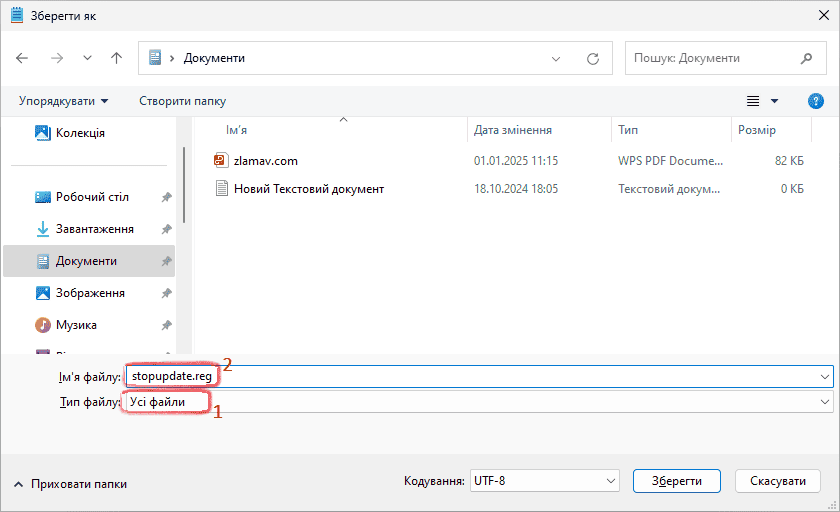This screenshot has height=512, width=840.
Task: Sort by Розмір column header
Action: tap(756, 130)
